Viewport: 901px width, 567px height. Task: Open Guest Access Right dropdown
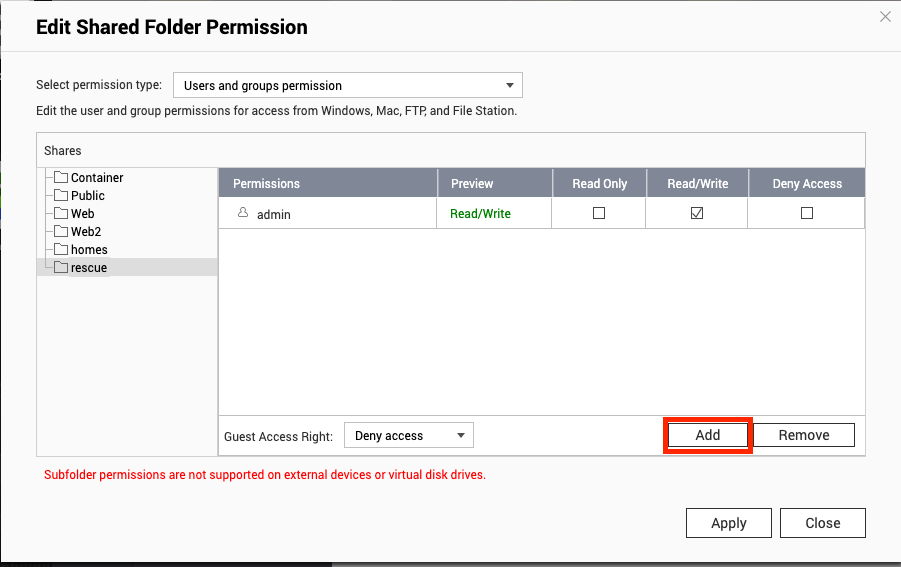pyautogui.click(x=409, y=435)
